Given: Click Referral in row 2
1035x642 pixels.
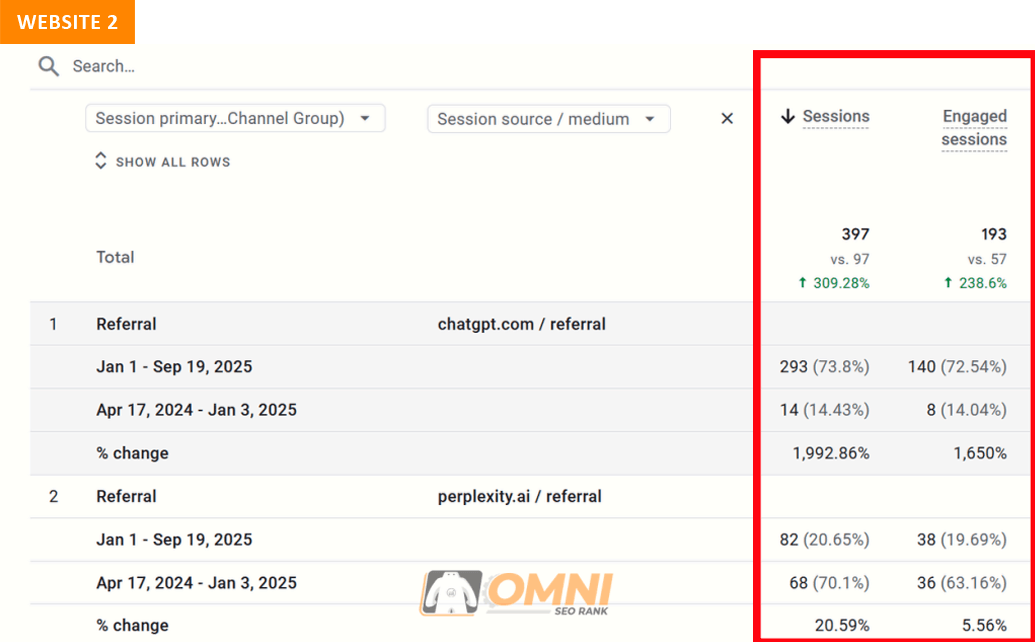Looking at the screenshot, I should coord(126,496).
